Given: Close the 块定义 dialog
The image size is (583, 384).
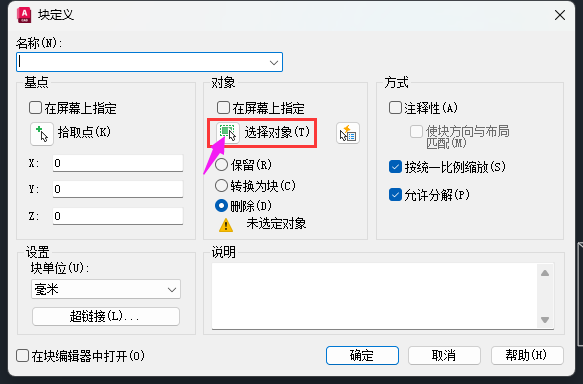Looking at the screenshot, I should pyautogui.click(x=560, y=15).
